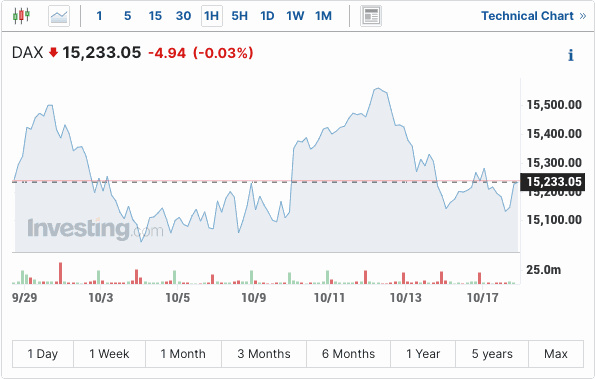Choose the 6 Months range
This screenshot has width=595, height=379.
click(x=348, y=354)
